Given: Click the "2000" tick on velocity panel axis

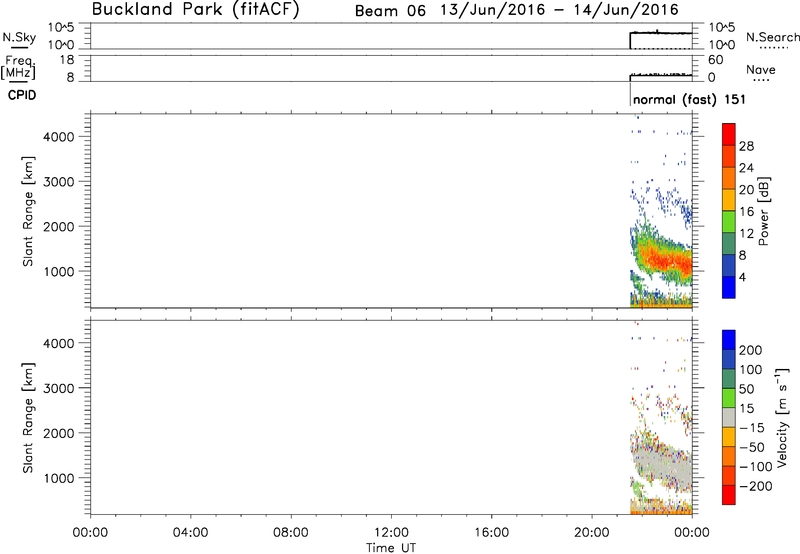Looking at the screenshot, I should point(58,433).
